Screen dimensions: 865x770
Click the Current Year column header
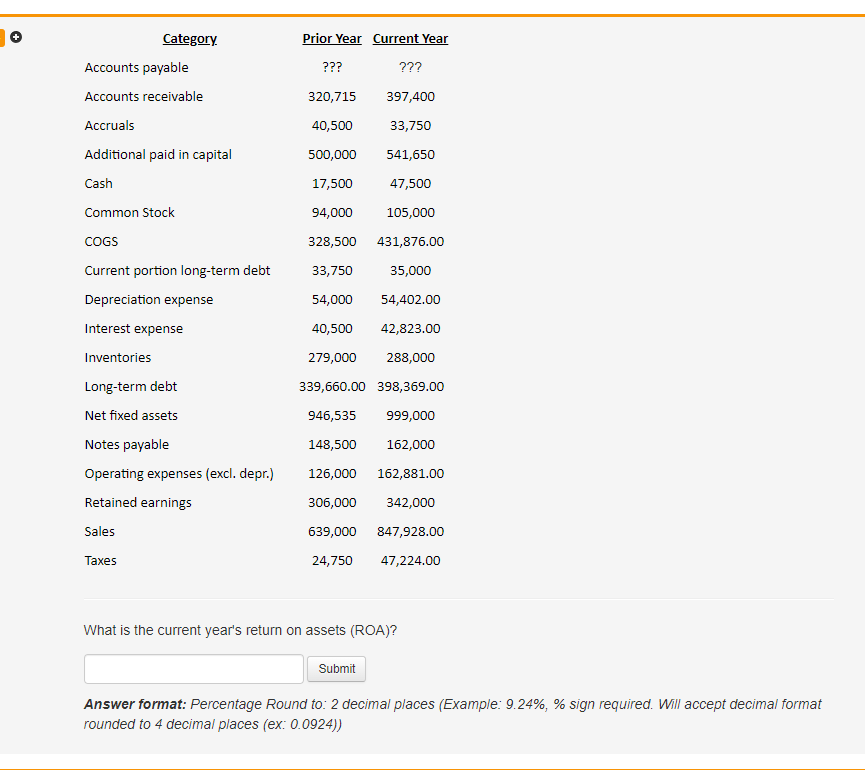point(410,38)
